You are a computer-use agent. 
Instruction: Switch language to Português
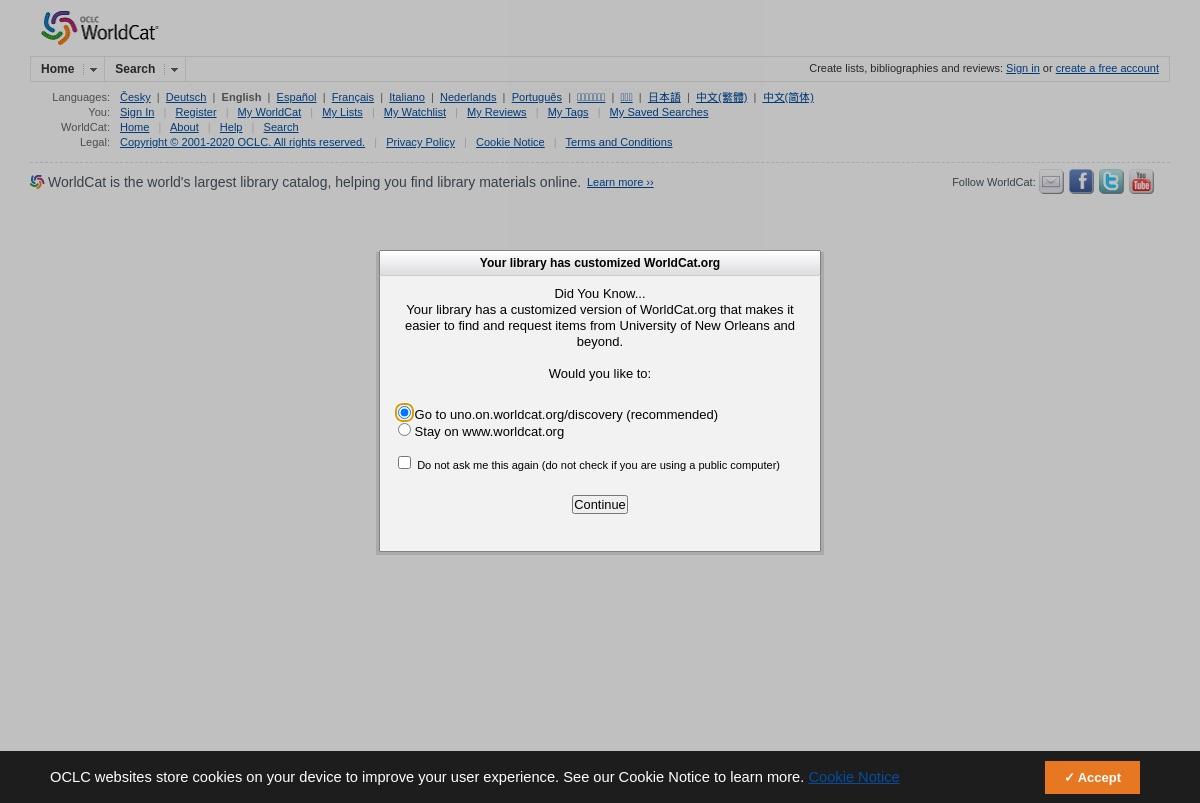536,97
